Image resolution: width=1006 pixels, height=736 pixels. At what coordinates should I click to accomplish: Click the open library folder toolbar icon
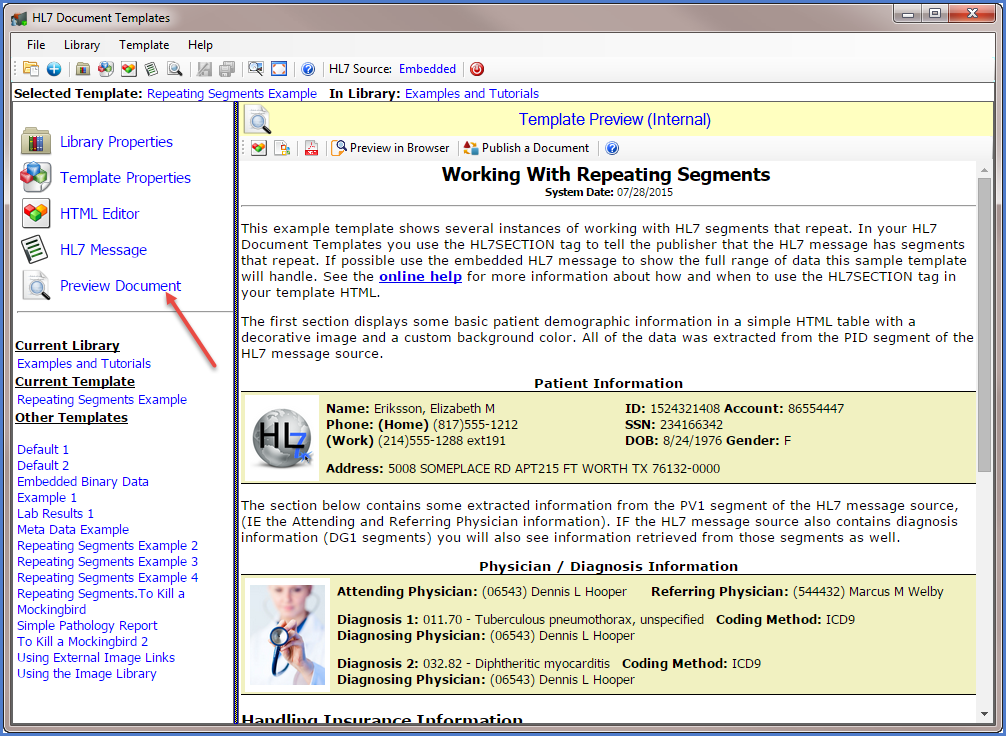[x=30, y=69]
